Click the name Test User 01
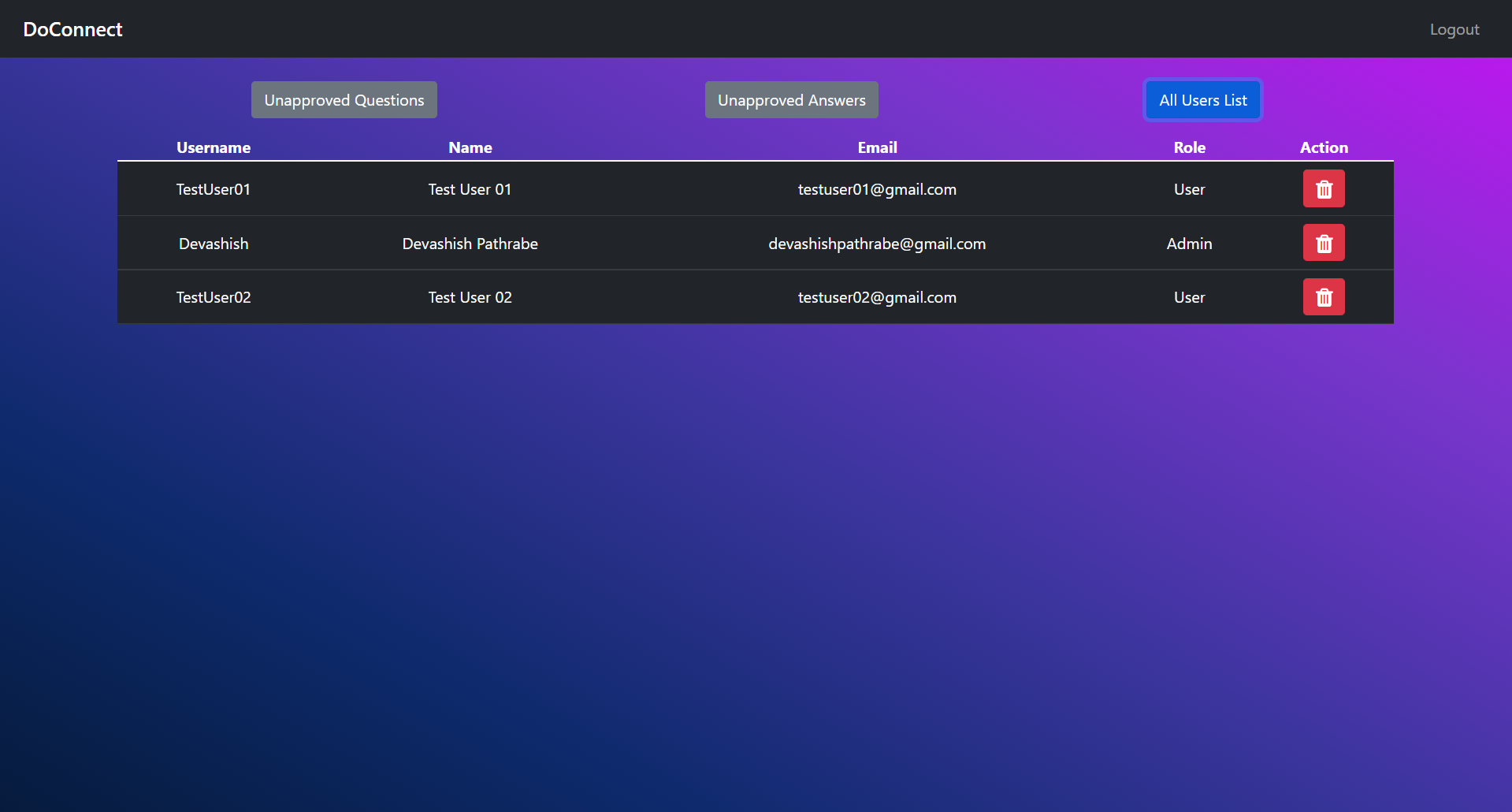 (x=470, y=189)
